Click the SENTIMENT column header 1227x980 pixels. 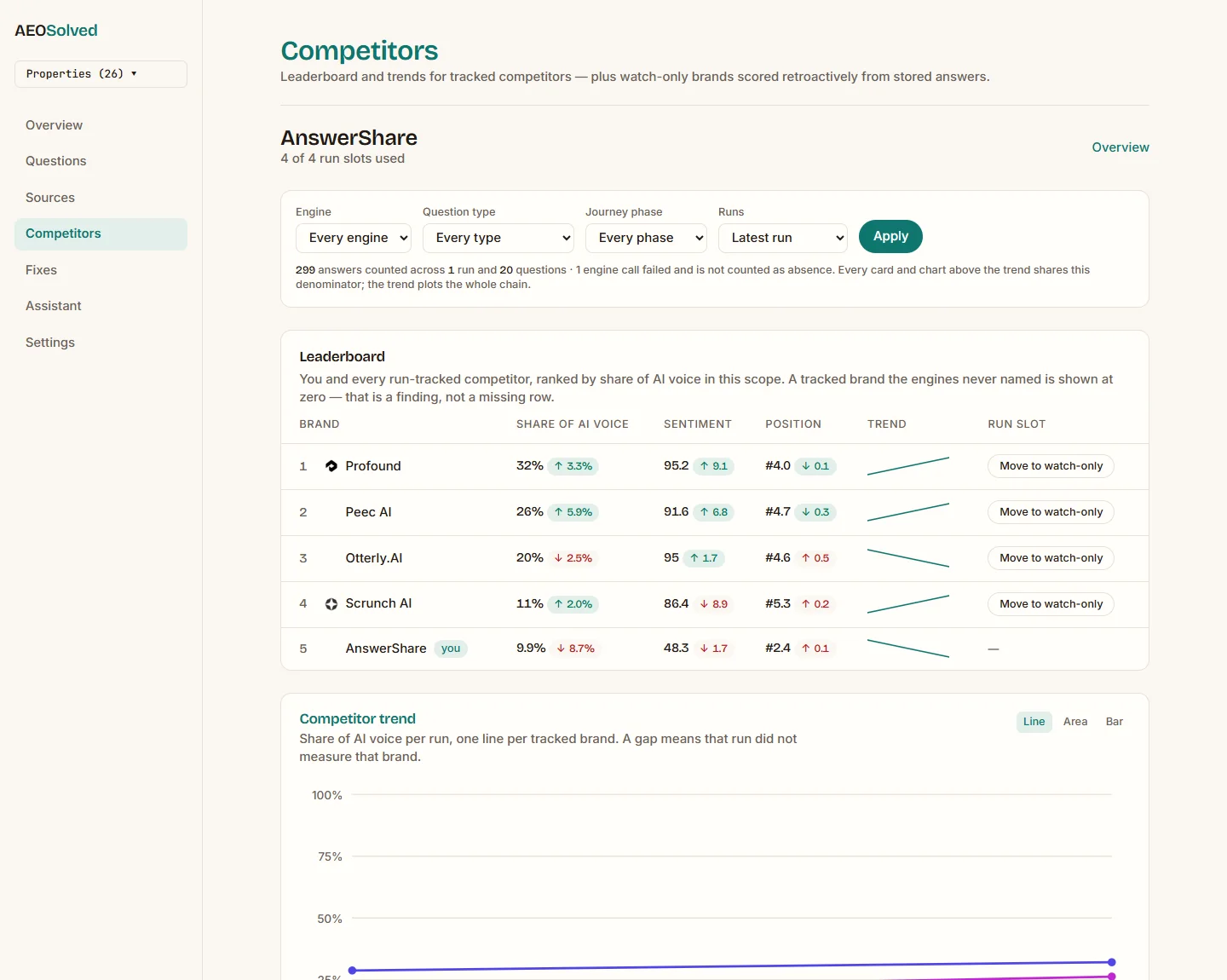[698, 424]
